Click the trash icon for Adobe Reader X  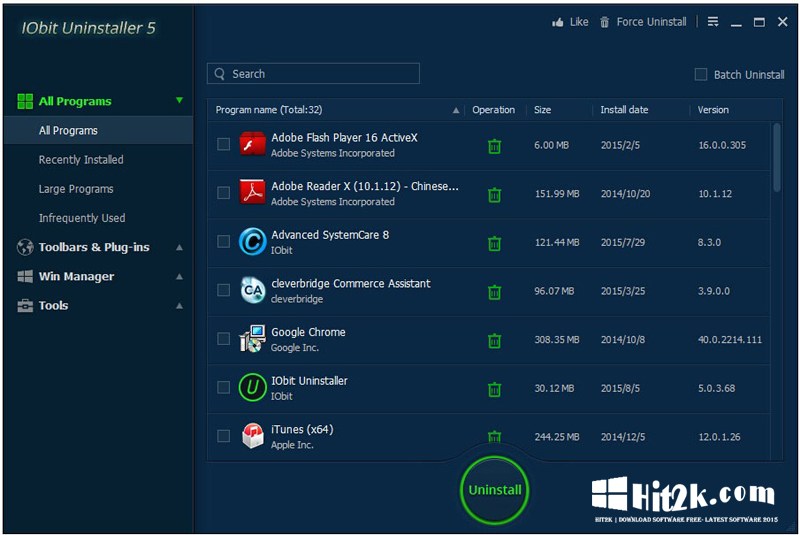pyautogui.click(x=494, y=195)
